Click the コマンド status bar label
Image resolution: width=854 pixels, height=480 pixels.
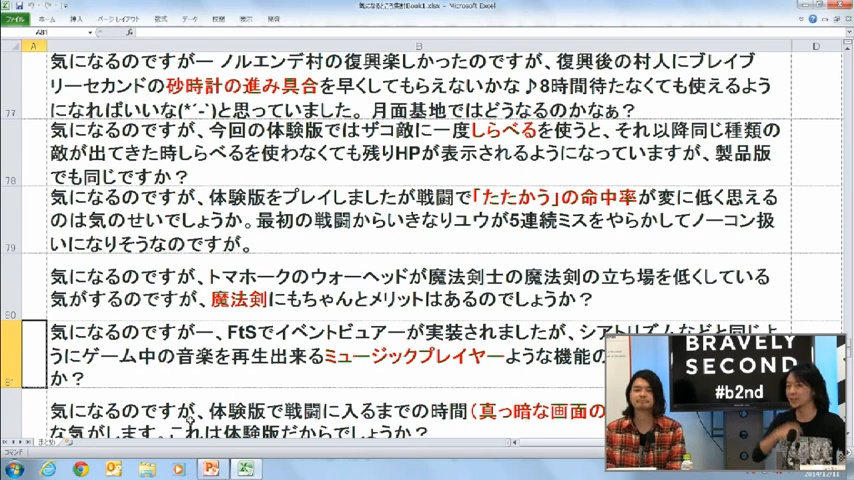(x=14, y=452)
